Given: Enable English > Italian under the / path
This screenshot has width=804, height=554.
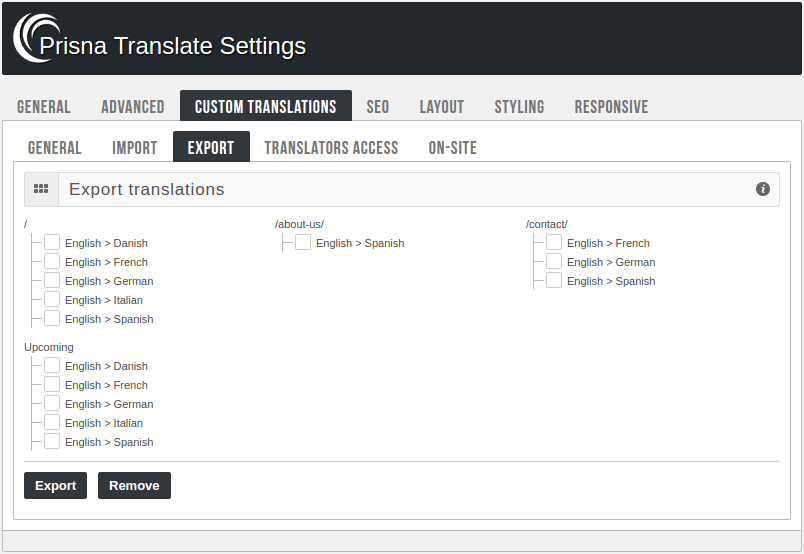Looking at the screenshot, I should (x=52, y=299).
